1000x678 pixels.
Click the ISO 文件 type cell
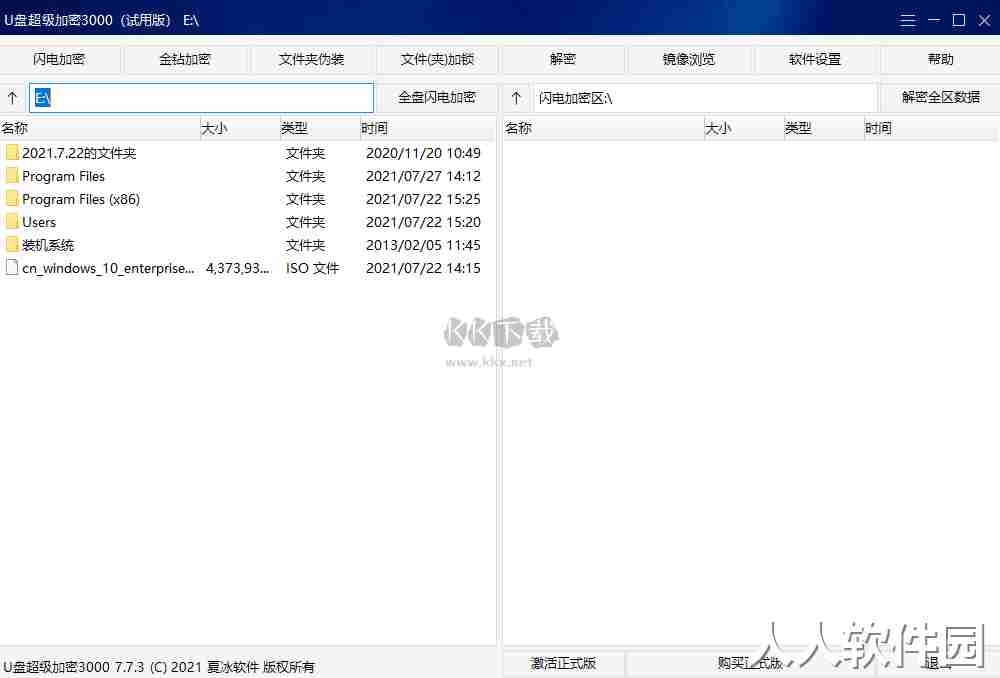click(x=312, y=268)
